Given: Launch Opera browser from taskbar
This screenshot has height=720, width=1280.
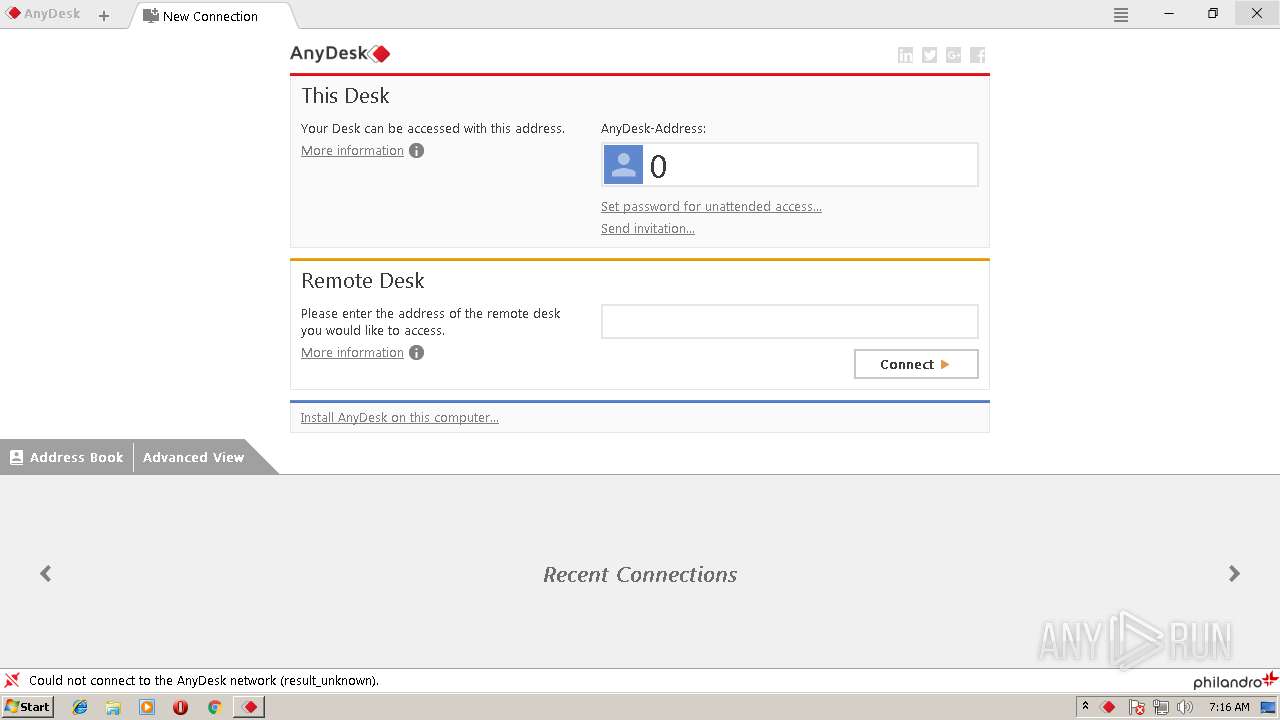Looking at the screenshot, I should (x=180, y=707).
